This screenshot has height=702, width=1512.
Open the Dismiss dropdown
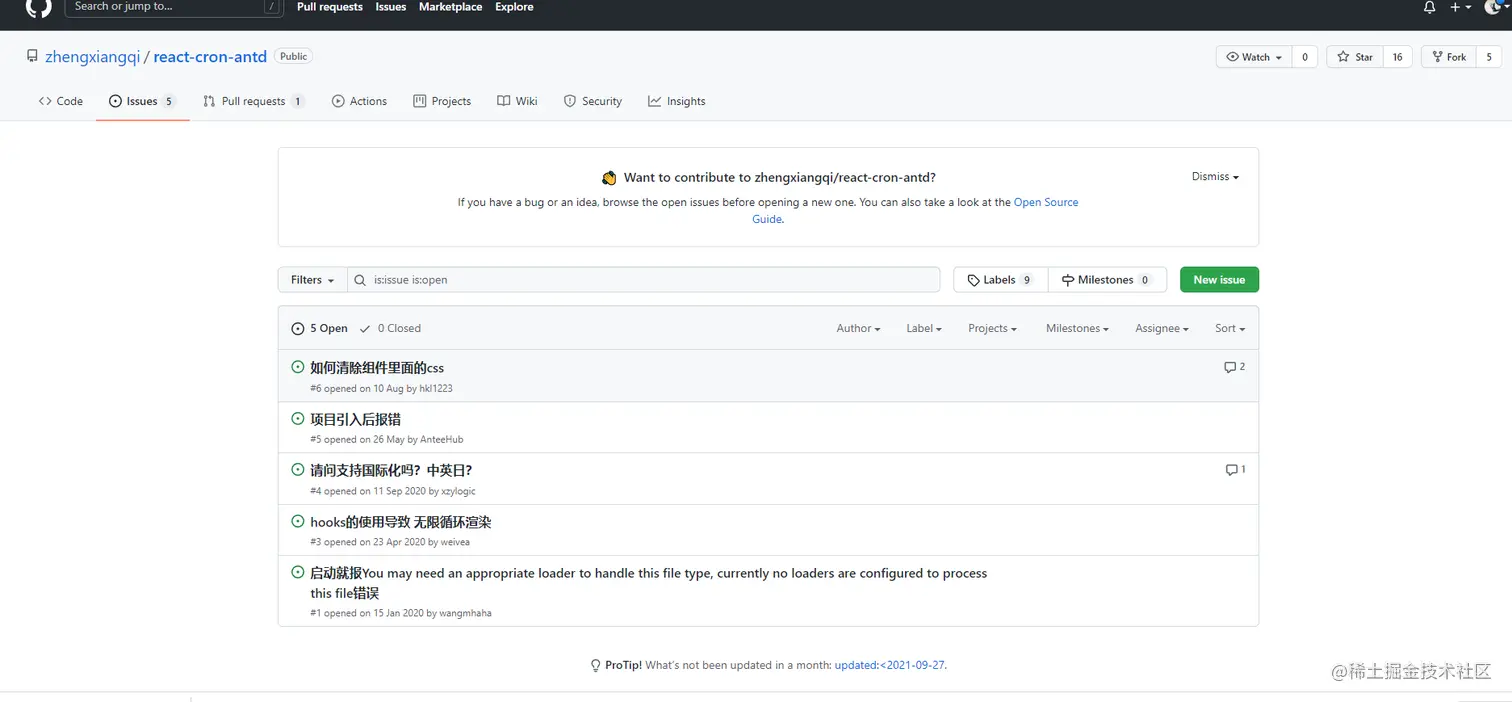(1215, 177)
